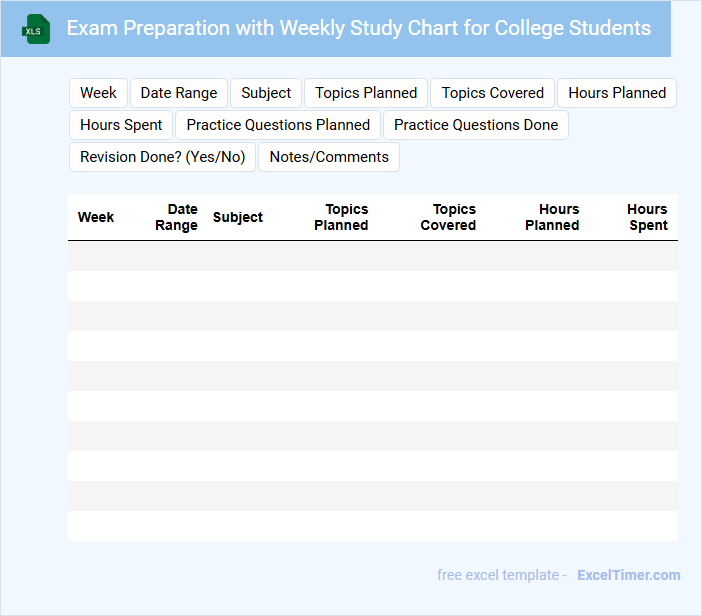Click the Topics Covered table column header
This screenshot has height=616, width=702.
pyautogui.click(x=449, y=217)
